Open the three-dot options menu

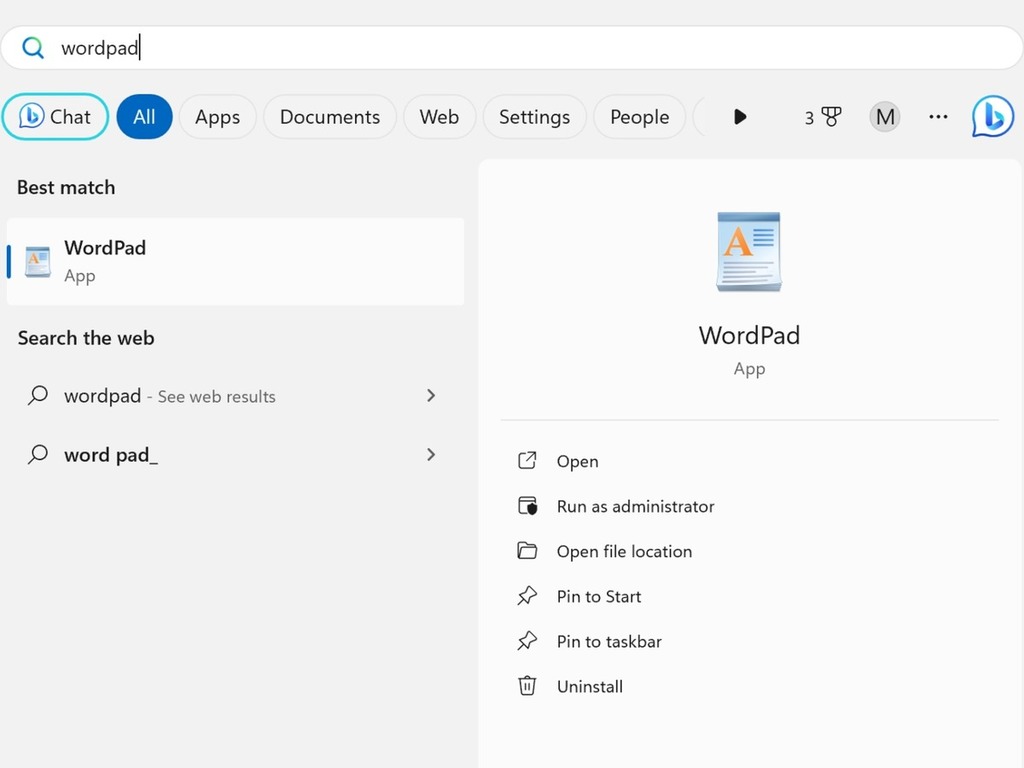coord(938,117)
